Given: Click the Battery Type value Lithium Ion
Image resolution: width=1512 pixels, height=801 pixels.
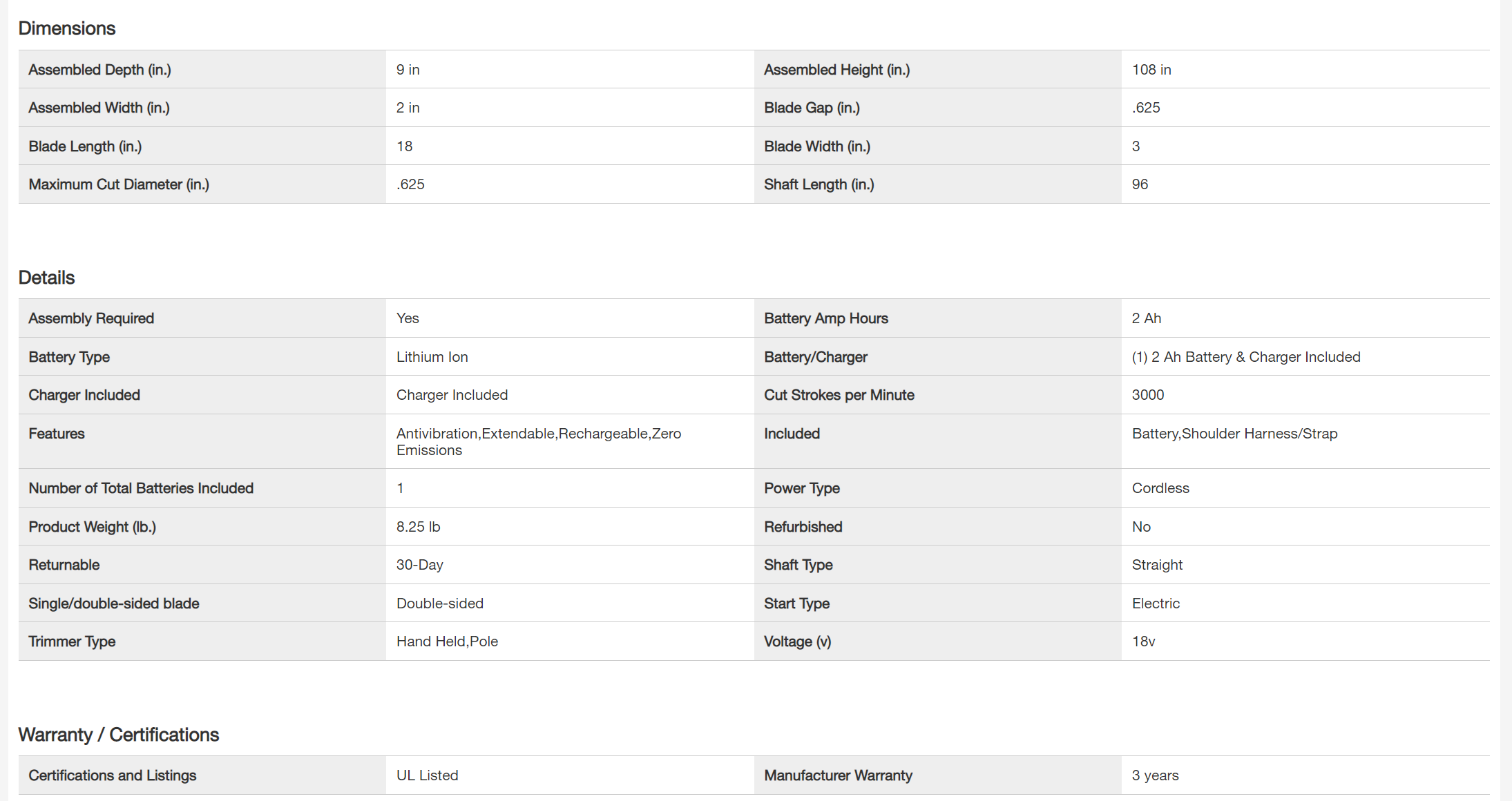Looking at the screenshot, I should pos(432,357).
